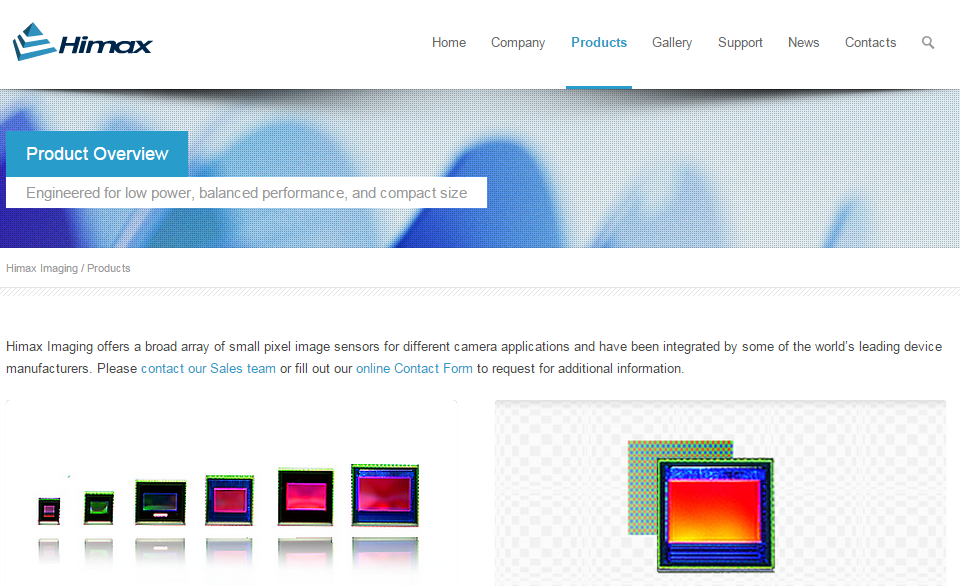
Task: Click the Himax logo
Action: 82,42
